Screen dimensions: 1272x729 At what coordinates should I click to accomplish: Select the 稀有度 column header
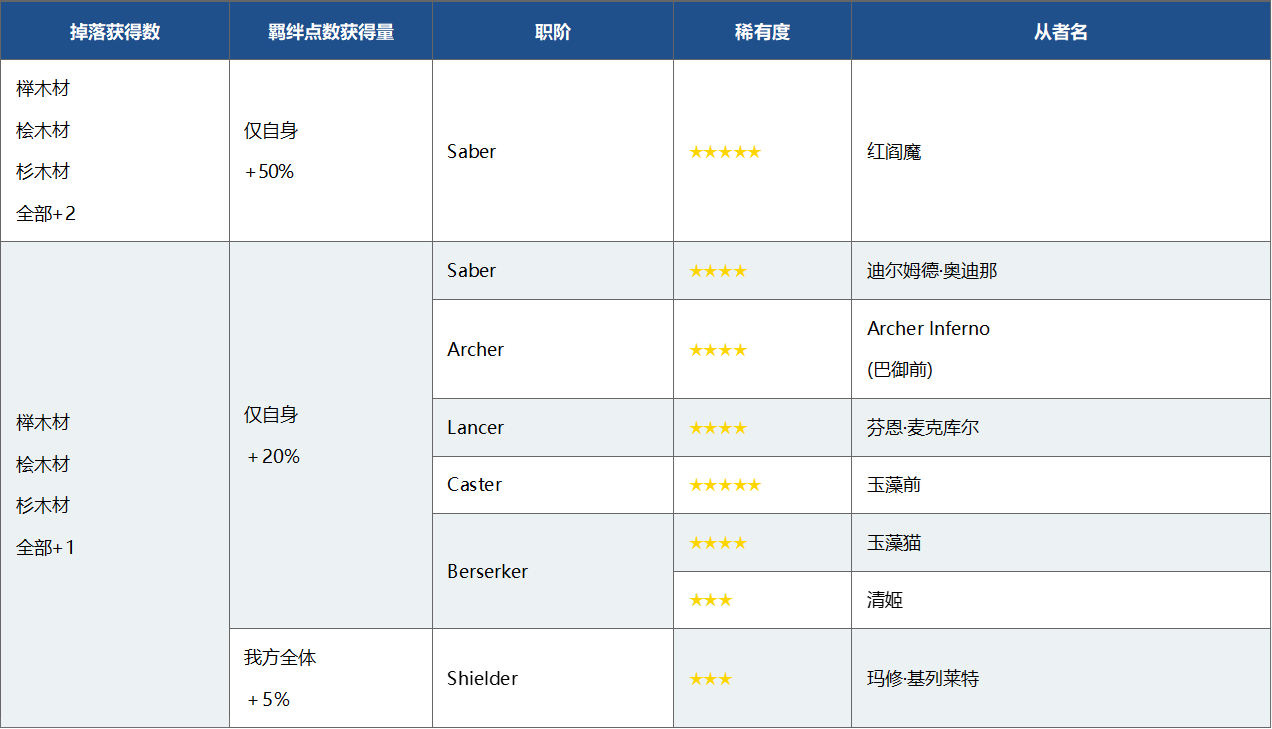(762, 32)
